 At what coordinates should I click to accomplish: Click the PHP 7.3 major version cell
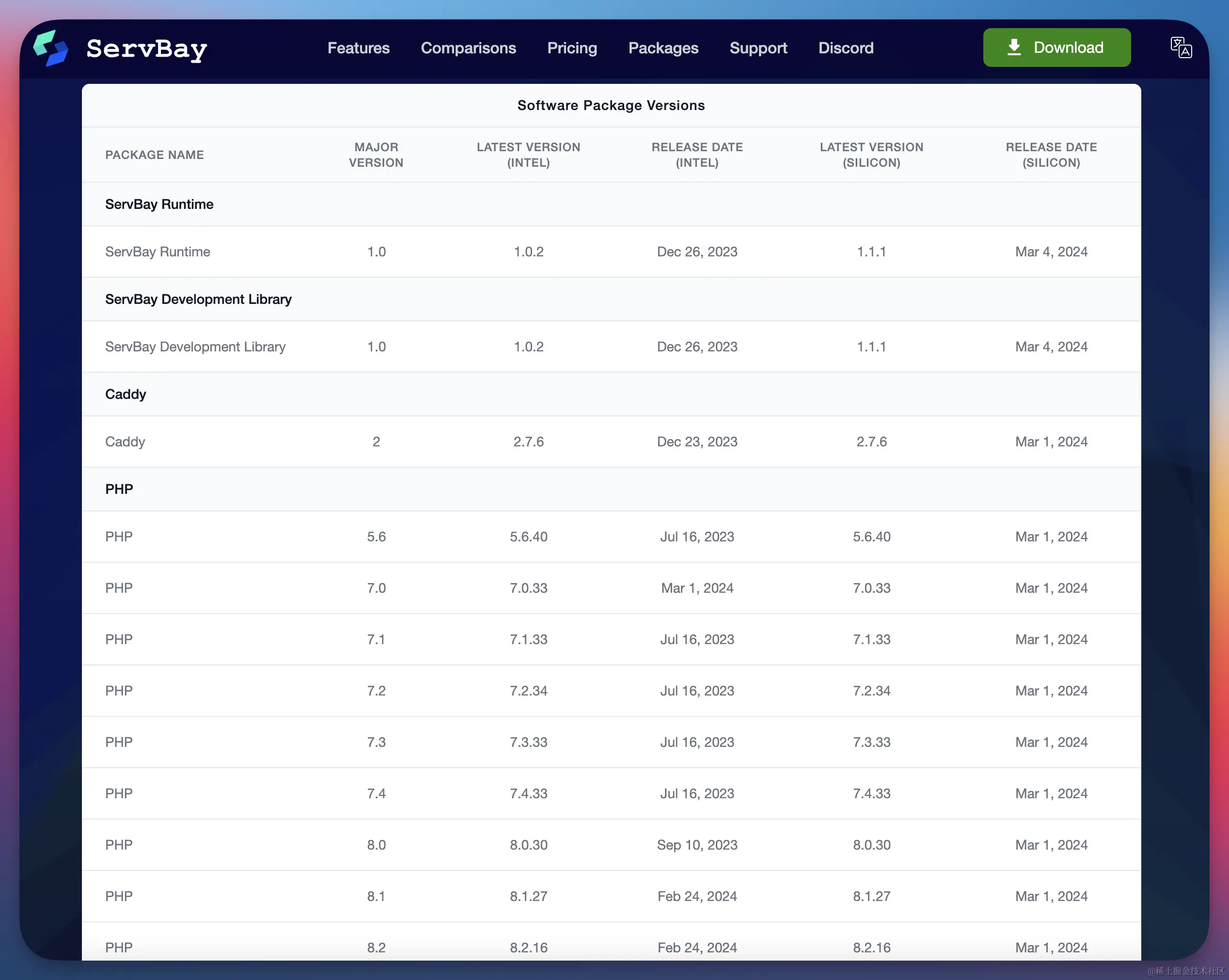tap(376, 742)
